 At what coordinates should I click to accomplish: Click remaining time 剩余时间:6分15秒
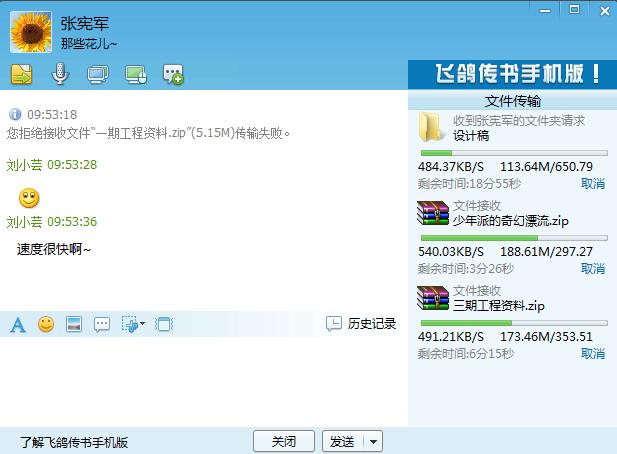click(x=466, y=353)
